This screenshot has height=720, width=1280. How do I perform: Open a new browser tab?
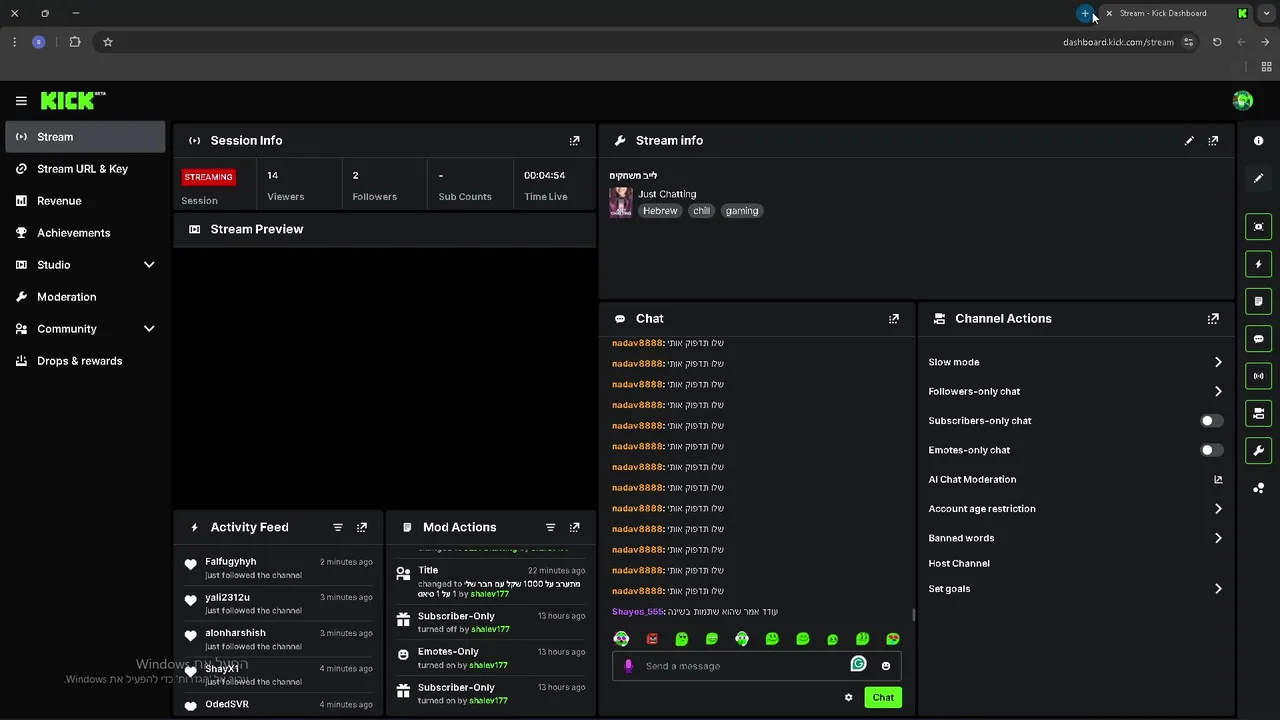(x=1085, y=13)
